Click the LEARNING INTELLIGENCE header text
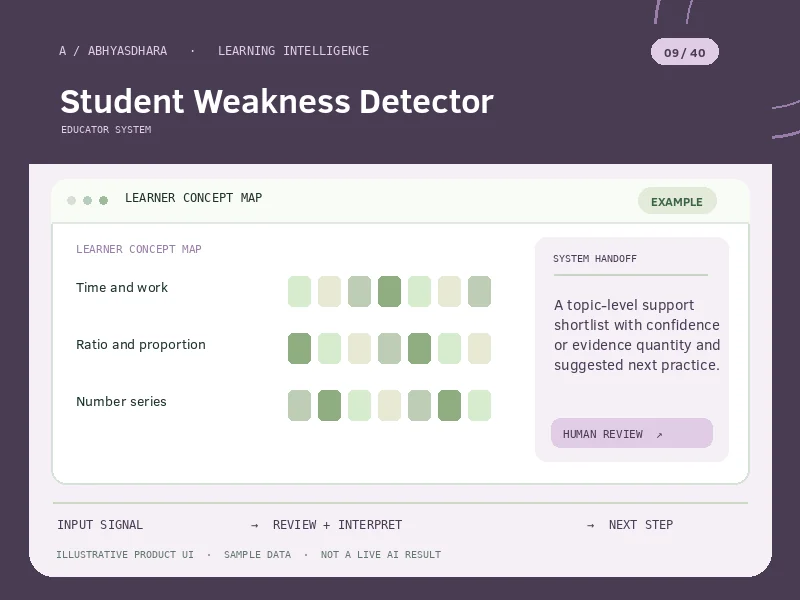This screenshot has width=800, height=600. [293, 51]
